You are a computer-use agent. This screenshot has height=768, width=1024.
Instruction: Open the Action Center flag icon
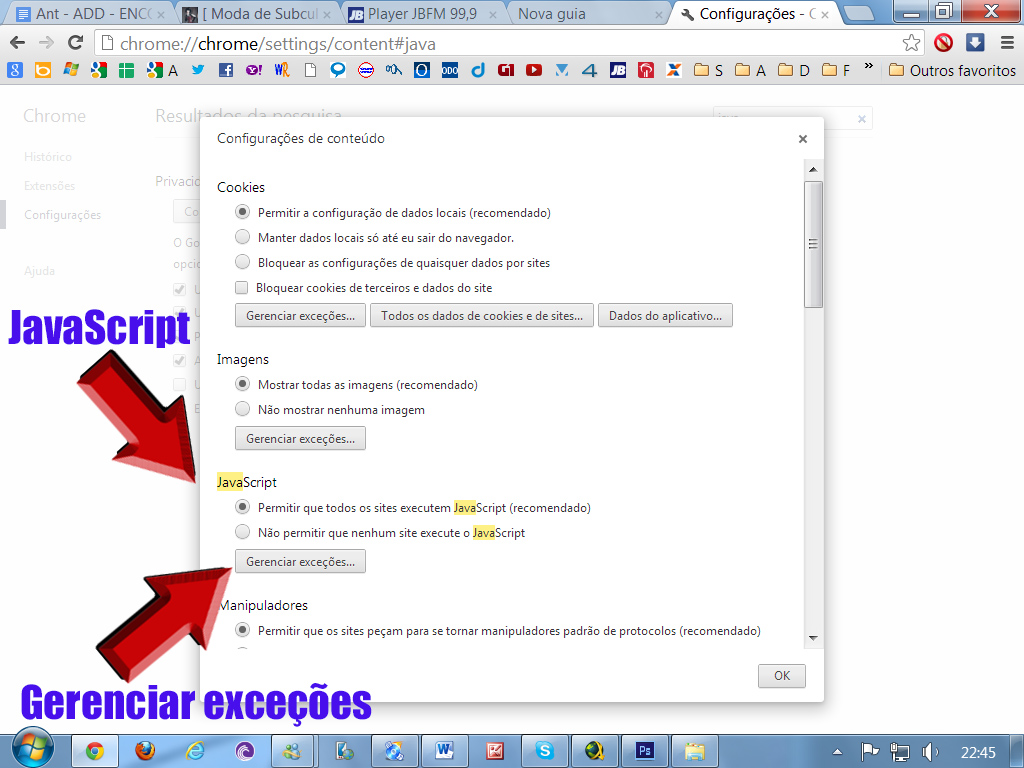[870, 752]
